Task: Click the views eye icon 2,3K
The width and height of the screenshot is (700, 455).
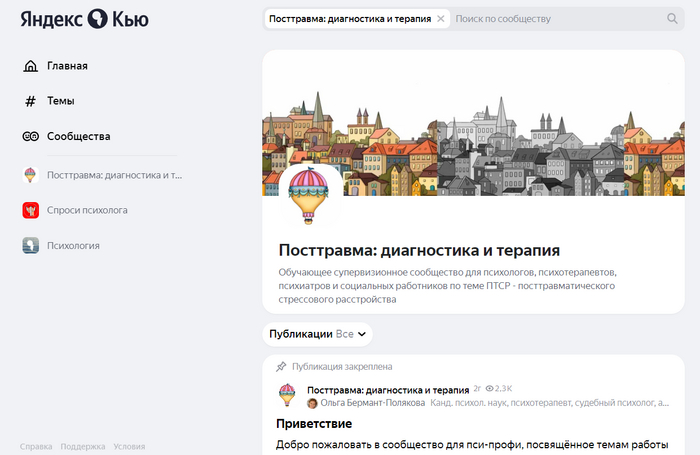Action: click(489, 388)
